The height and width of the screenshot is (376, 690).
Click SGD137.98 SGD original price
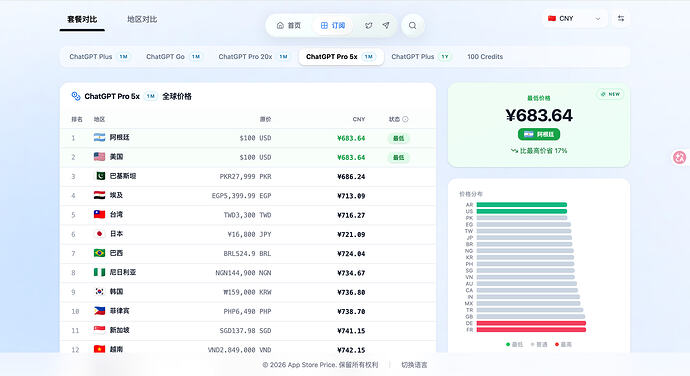(x=246, y=331)
